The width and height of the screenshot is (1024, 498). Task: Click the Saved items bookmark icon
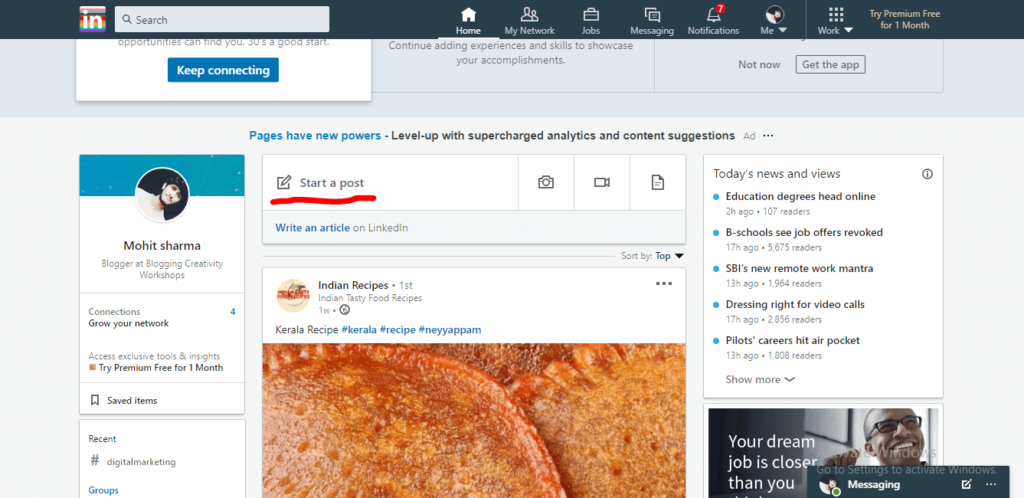(x=95, y=400)
